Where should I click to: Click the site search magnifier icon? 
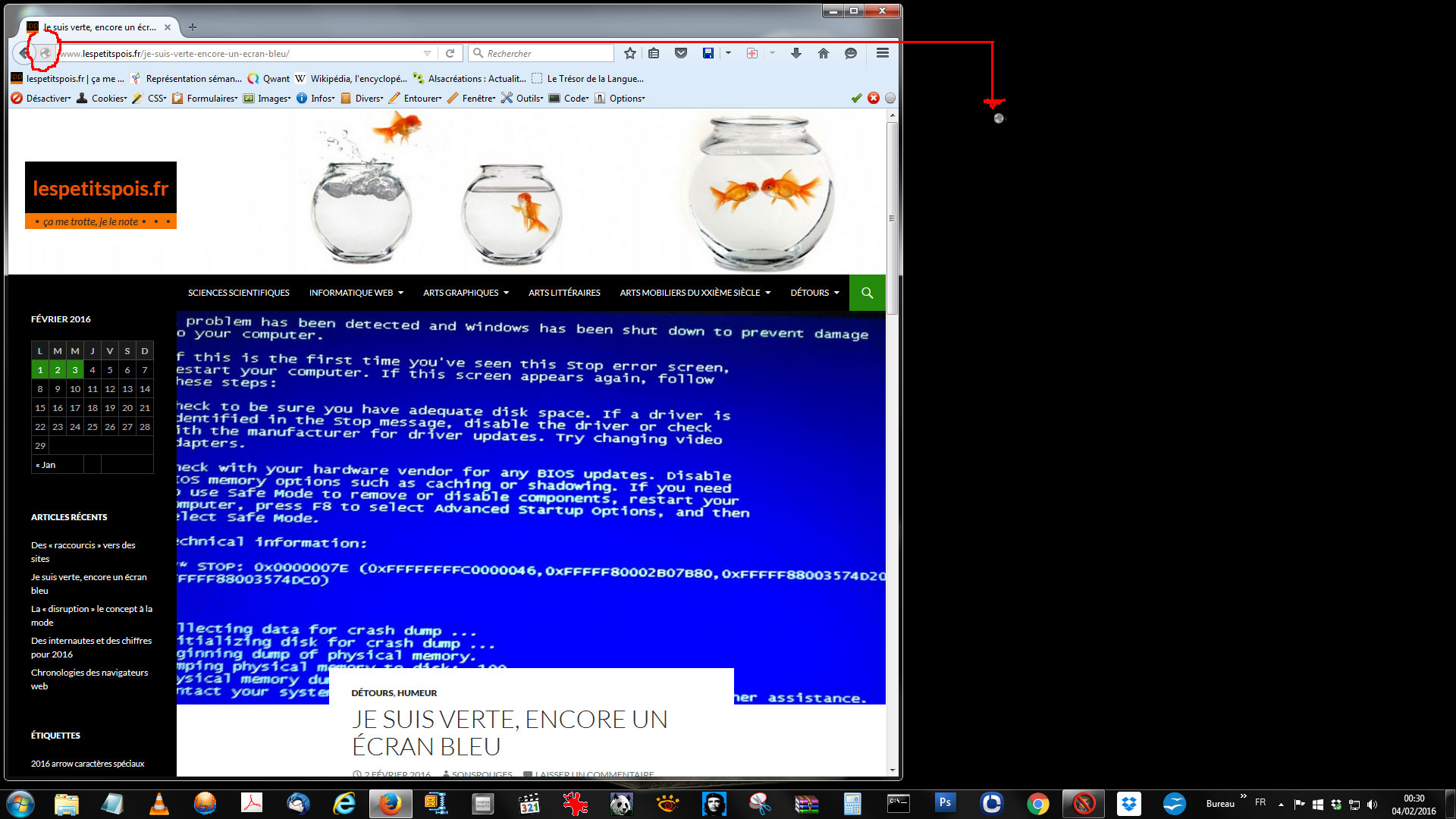tap(867, 293)
